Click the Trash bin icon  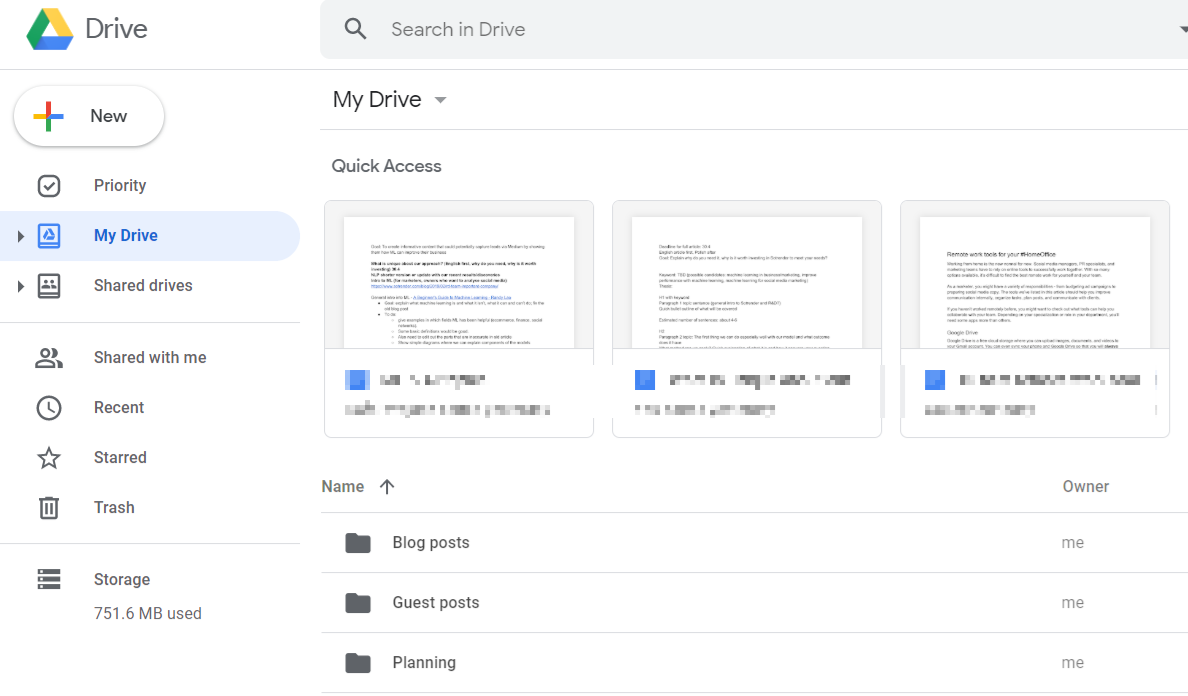(x=48, y=508)
